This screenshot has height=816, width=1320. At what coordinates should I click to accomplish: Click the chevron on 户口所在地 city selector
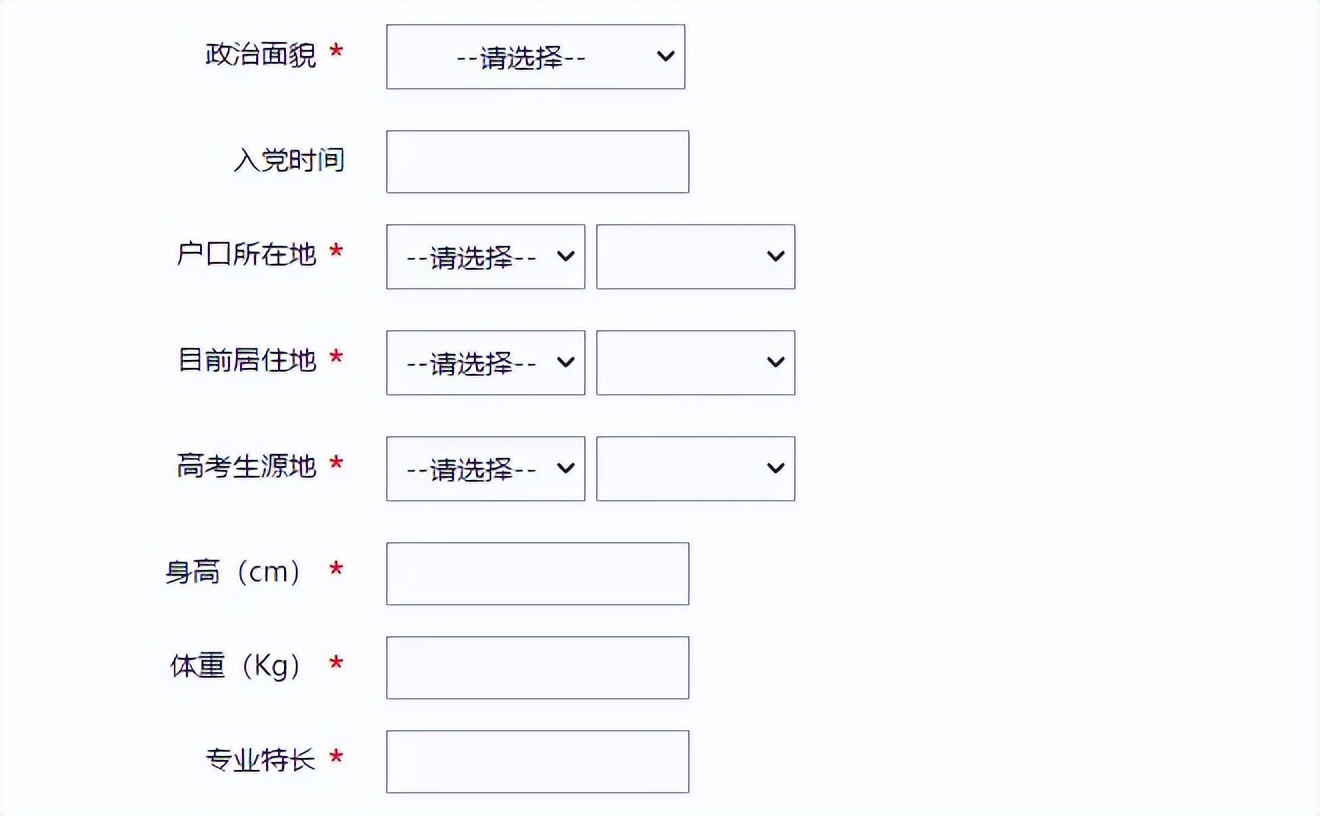[775, 257]
